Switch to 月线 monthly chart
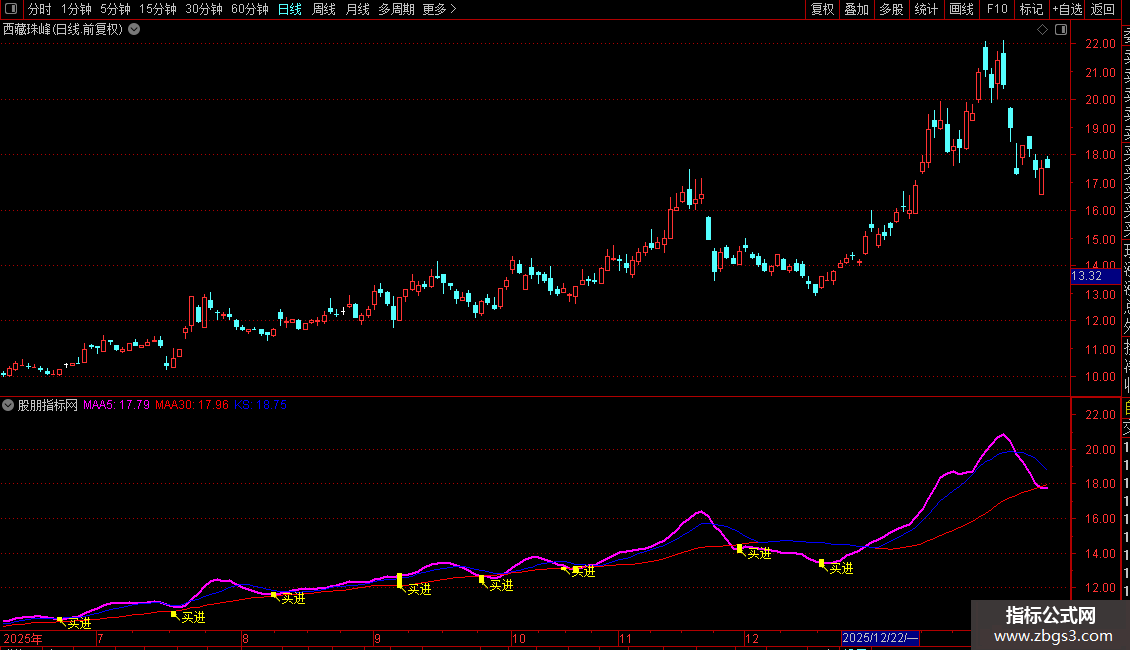The height and width of the screenshot is (650, 1130). pyautogui.click(x=357, y=9)
